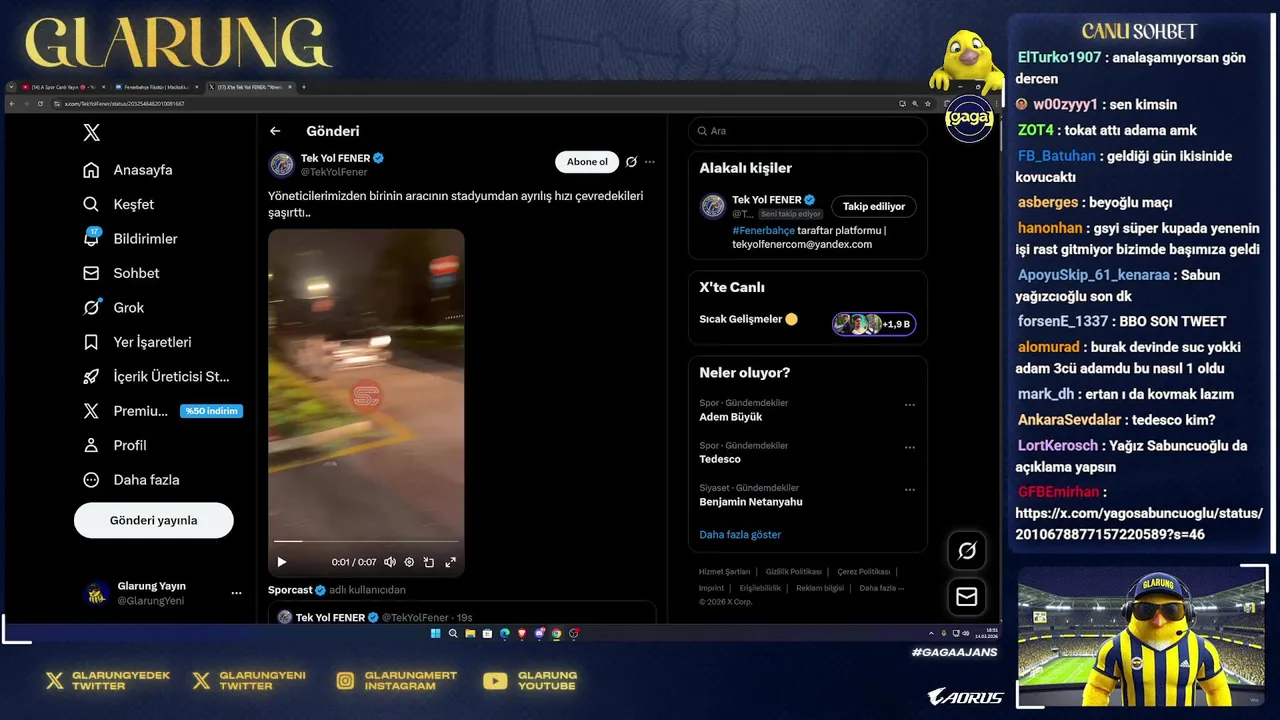Click the Abone ol button
Viewport: 1280px width, 720px height.
coord(587,162)
